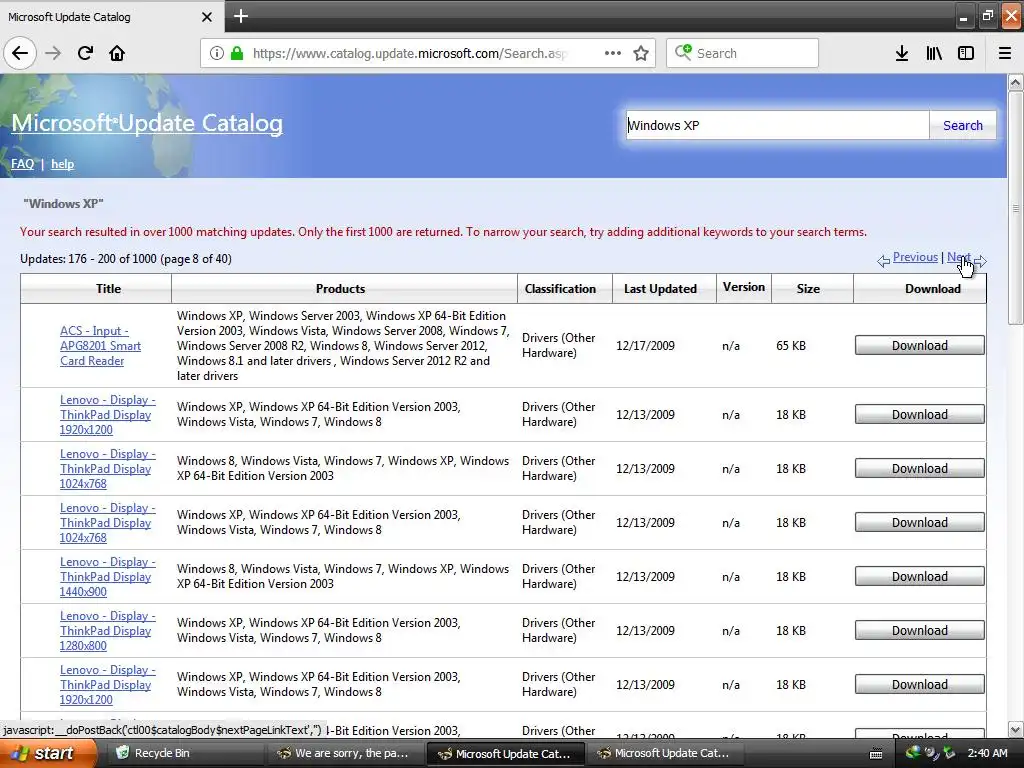Open the Microsoft Update Catalog title link
This screenshot has width=1024, height=768.
click(x=147, y=123)
